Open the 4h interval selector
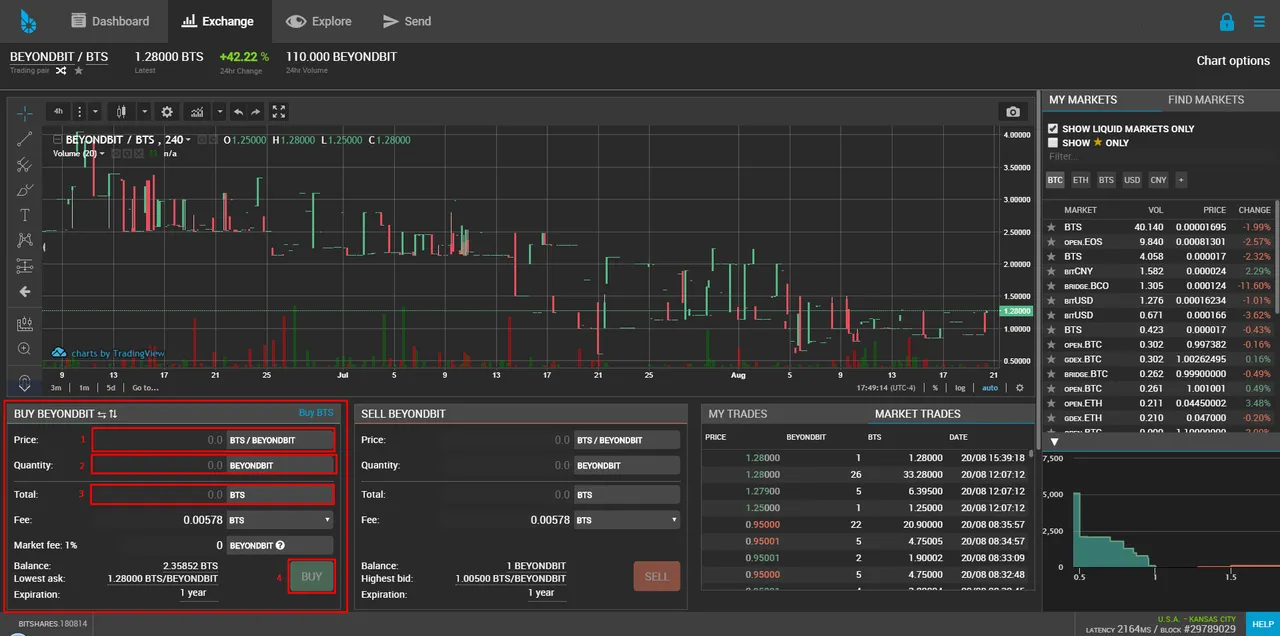Viewport: 1280px width, 636px height. click(59, 112)
